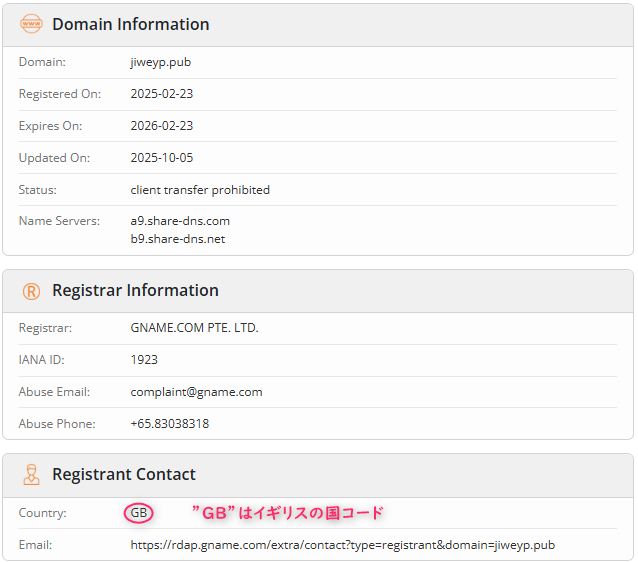
Task: Click the www globe icon beside Domain Information
Action: click(x=31, y=24)
